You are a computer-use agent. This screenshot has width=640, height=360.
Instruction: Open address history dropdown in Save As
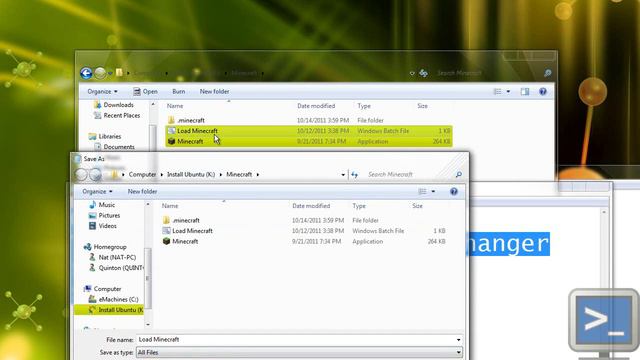(x=343, y=175)
